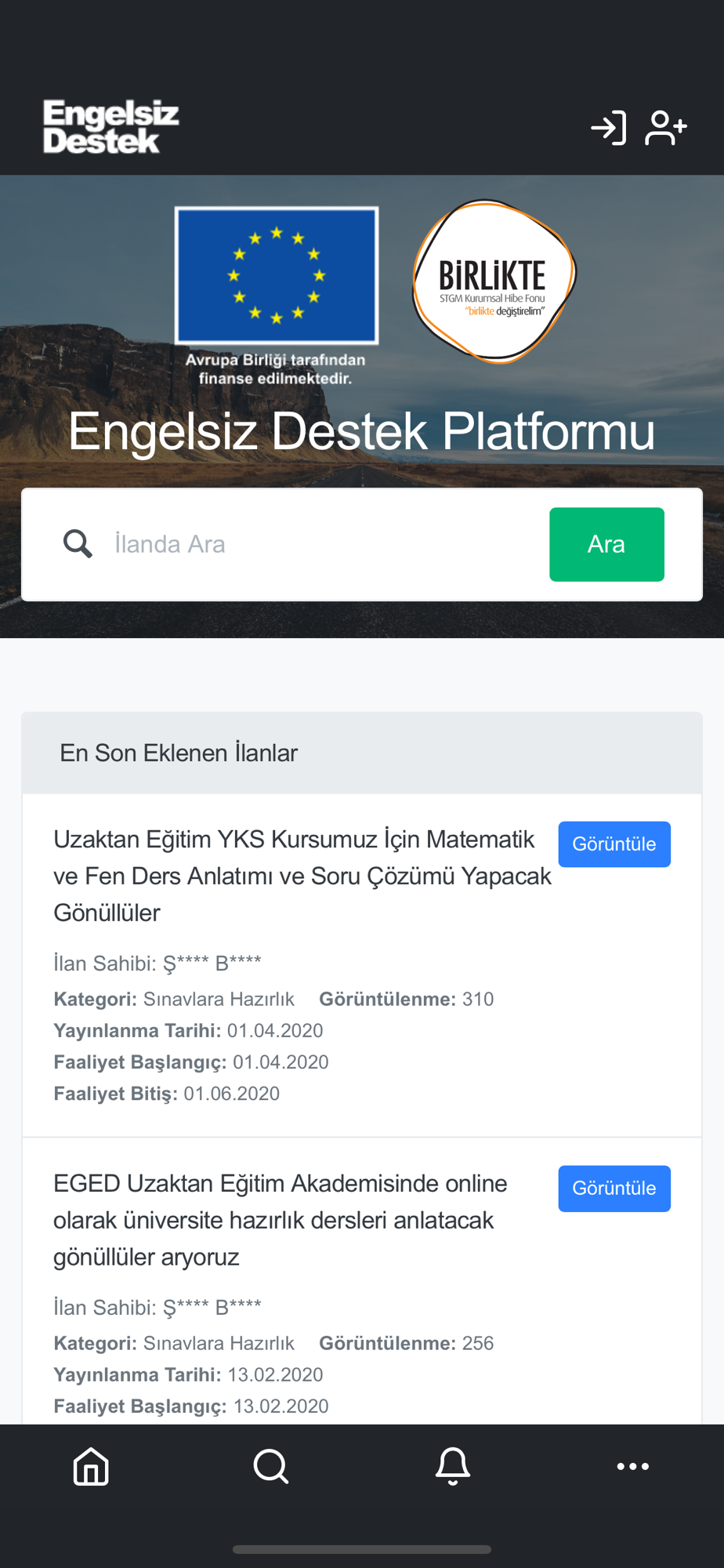Open the add user registration icon
The image size is (724, 1568).
pos(666,128)
